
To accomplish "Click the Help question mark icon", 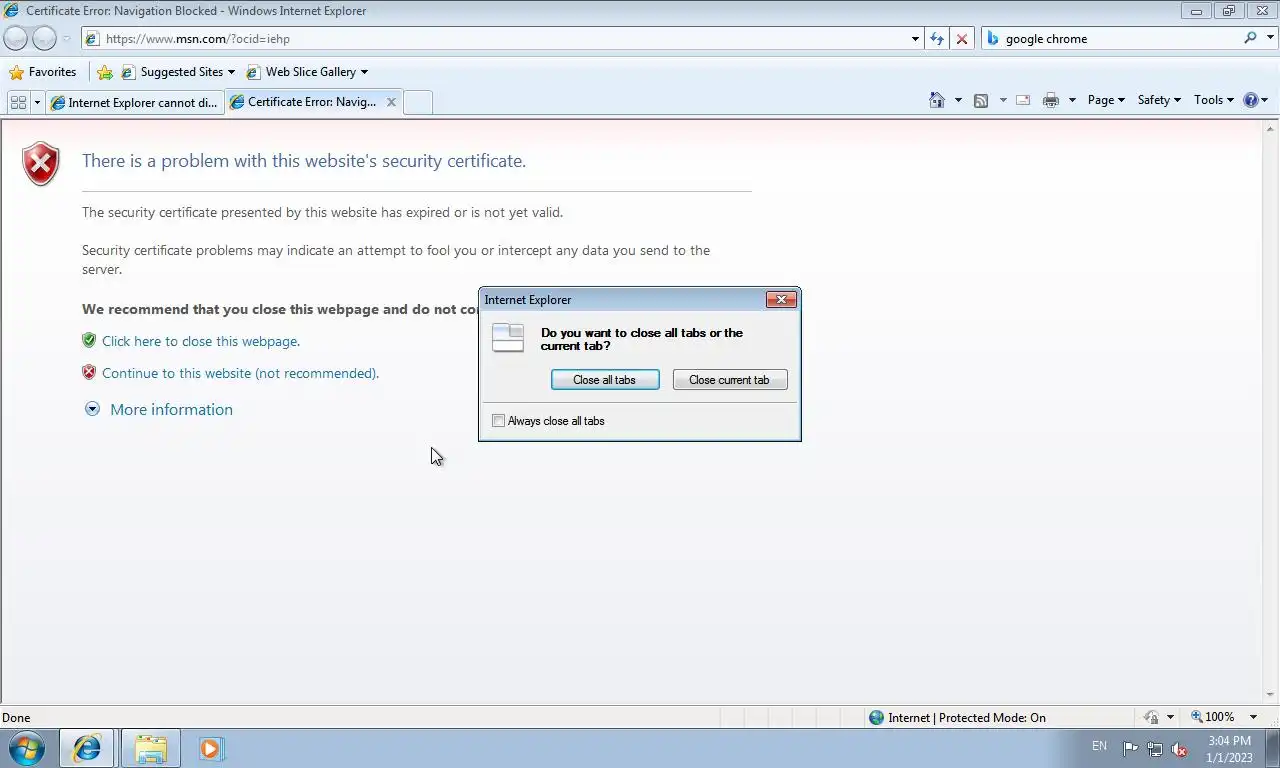I will (1250, 100).
